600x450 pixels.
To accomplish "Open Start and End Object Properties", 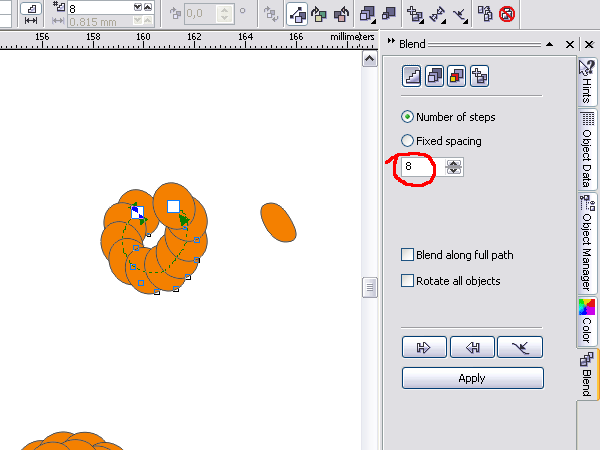I will (437, 15).
